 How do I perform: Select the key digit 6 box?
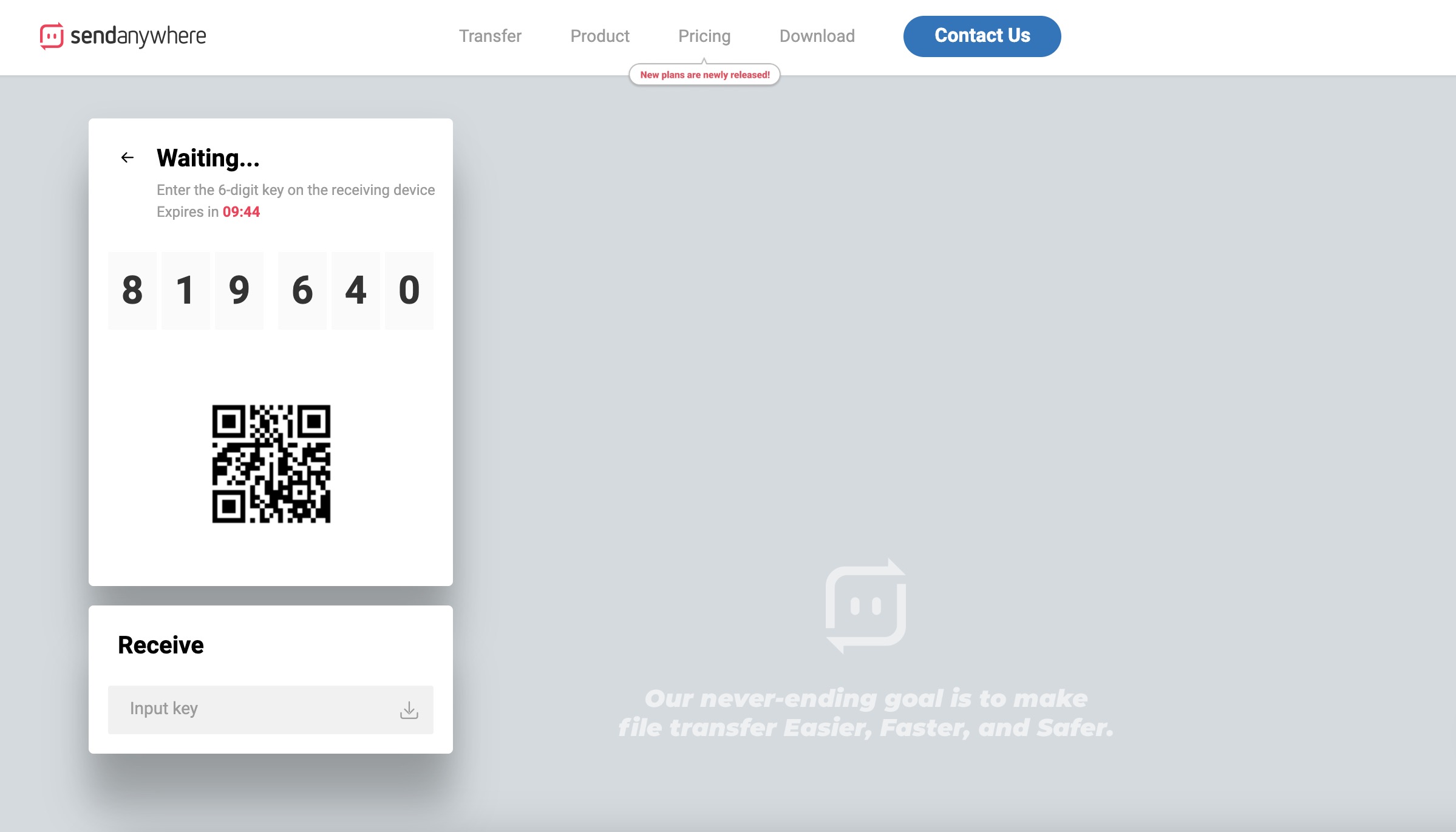click(x=302, y=290)
